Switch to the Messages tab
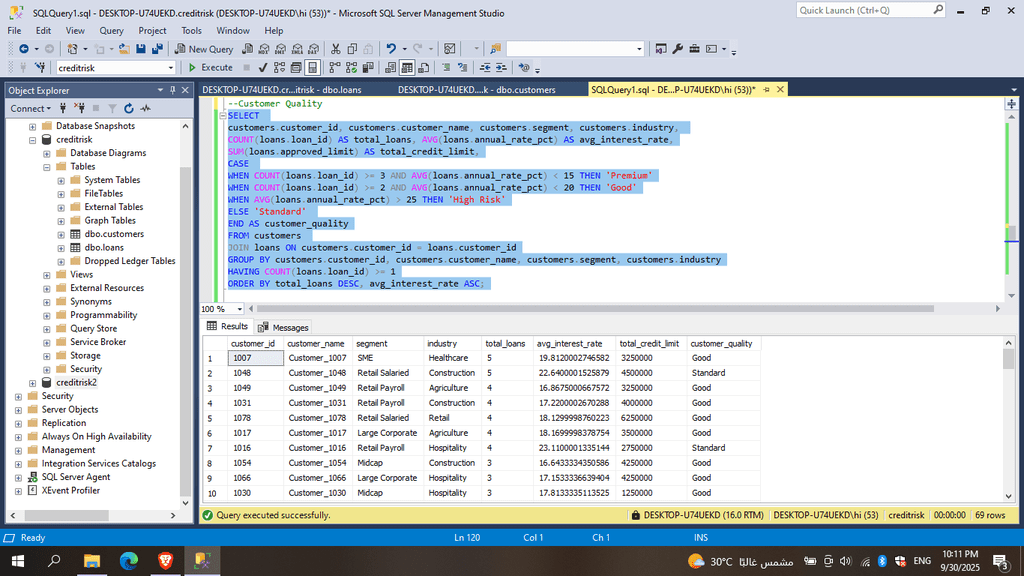 pyautogui.click(x=284, y=327)
